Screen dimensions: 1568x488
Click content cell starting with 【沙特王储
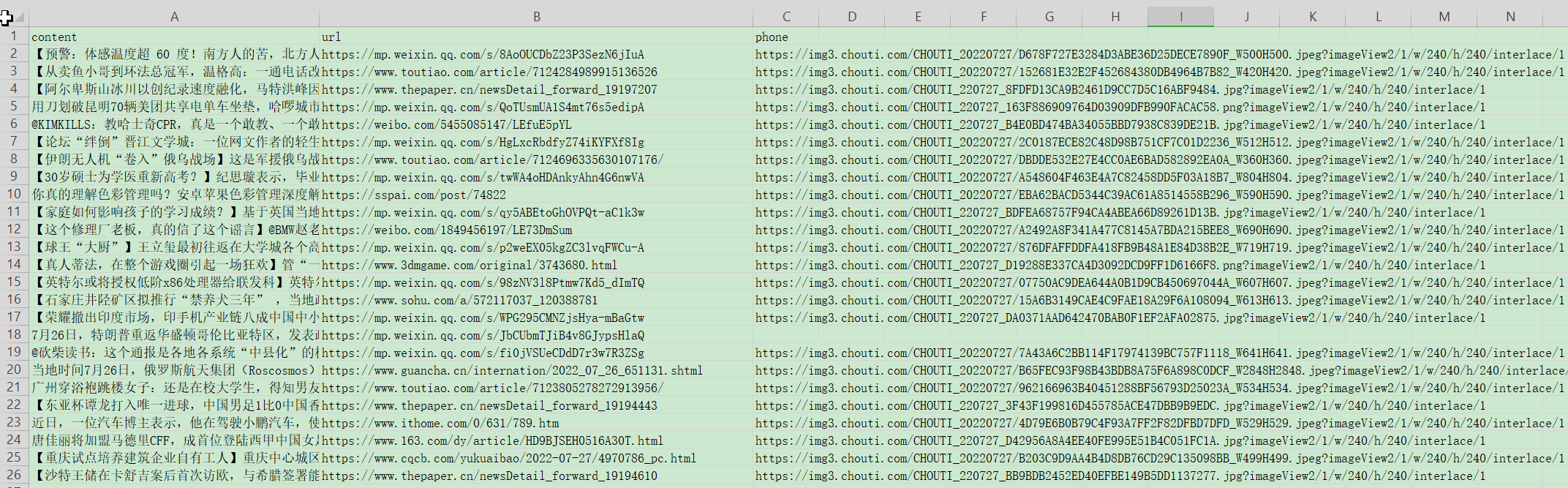tap(174, 476)
